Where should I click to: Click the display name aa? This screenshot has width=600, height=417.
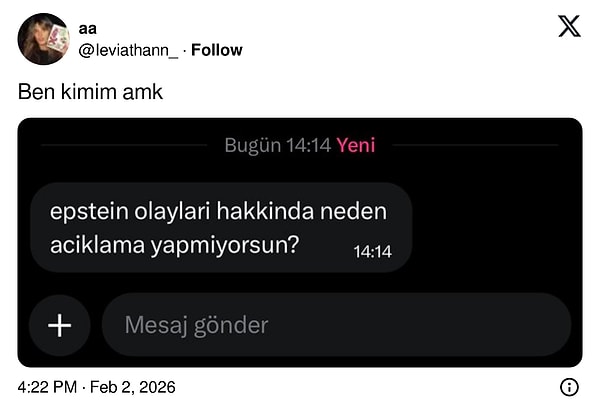click(x=88, y=29)
